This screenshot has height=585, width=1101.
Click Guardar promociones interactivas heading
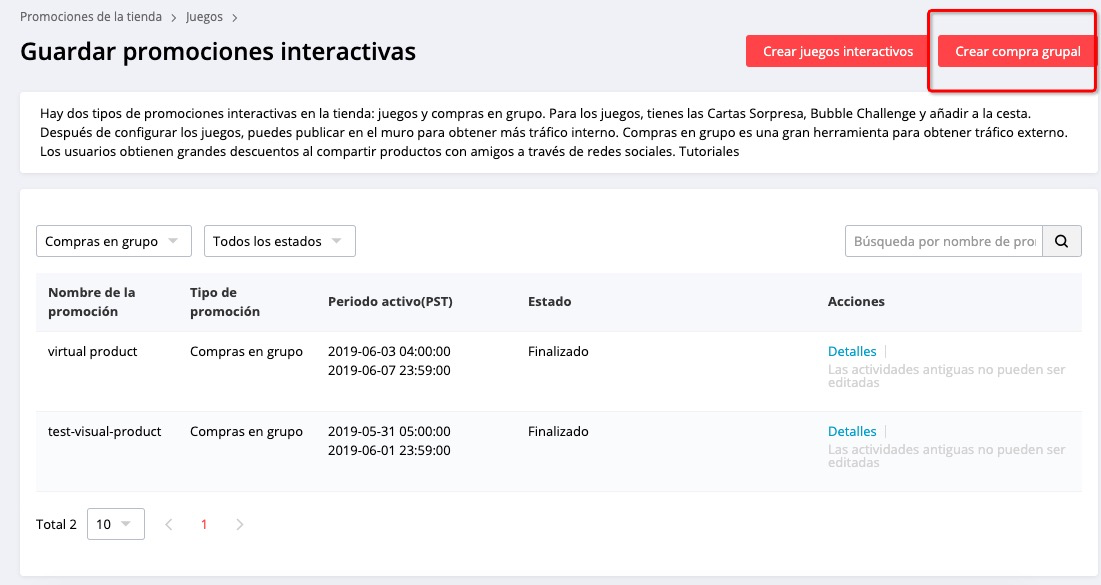(218, 51)
